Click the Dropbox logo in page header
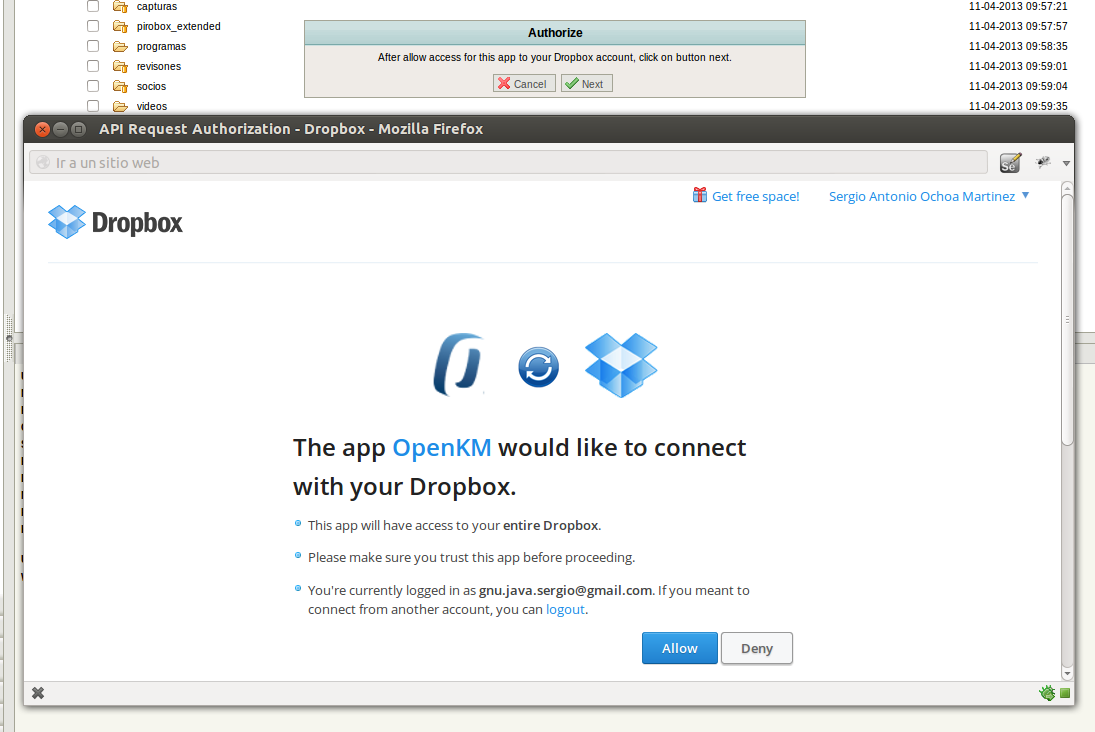This screenshot has width=1095, height=732. pos(115,222)
